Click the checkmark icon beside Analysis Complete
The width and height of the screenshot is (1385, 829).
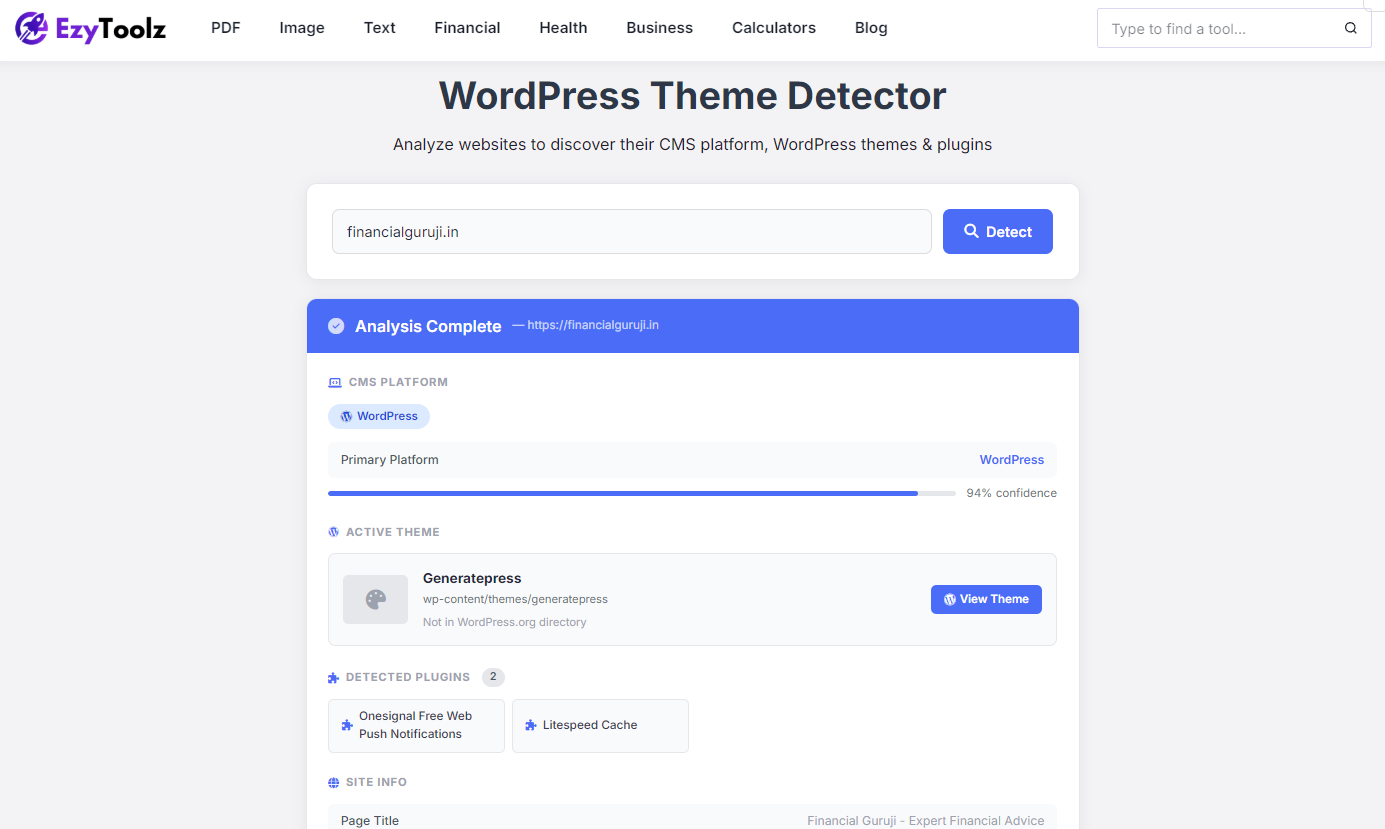pos(336,326)
